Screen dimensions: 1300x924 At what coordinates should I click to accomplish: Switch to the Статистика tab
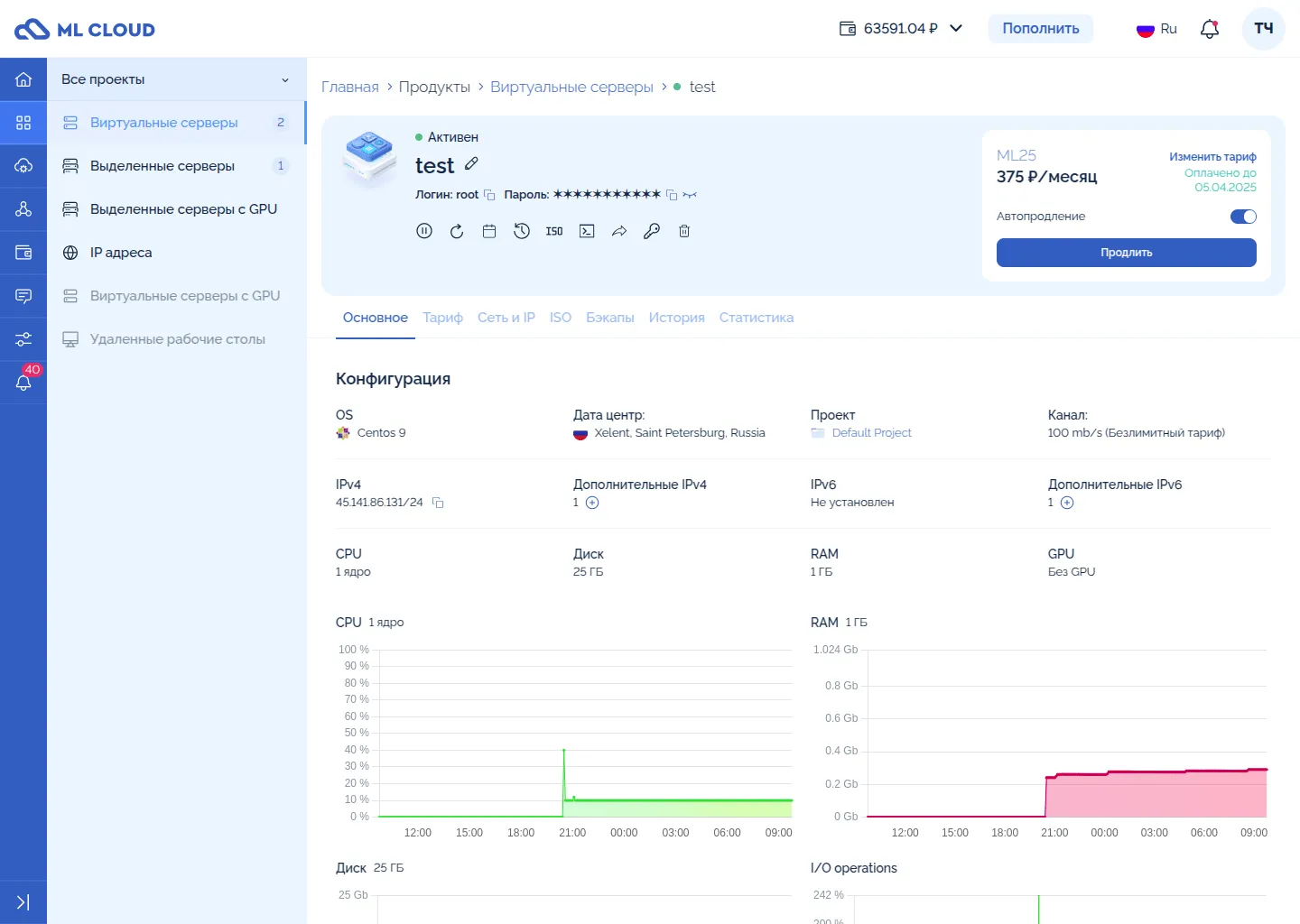(757, 318)
